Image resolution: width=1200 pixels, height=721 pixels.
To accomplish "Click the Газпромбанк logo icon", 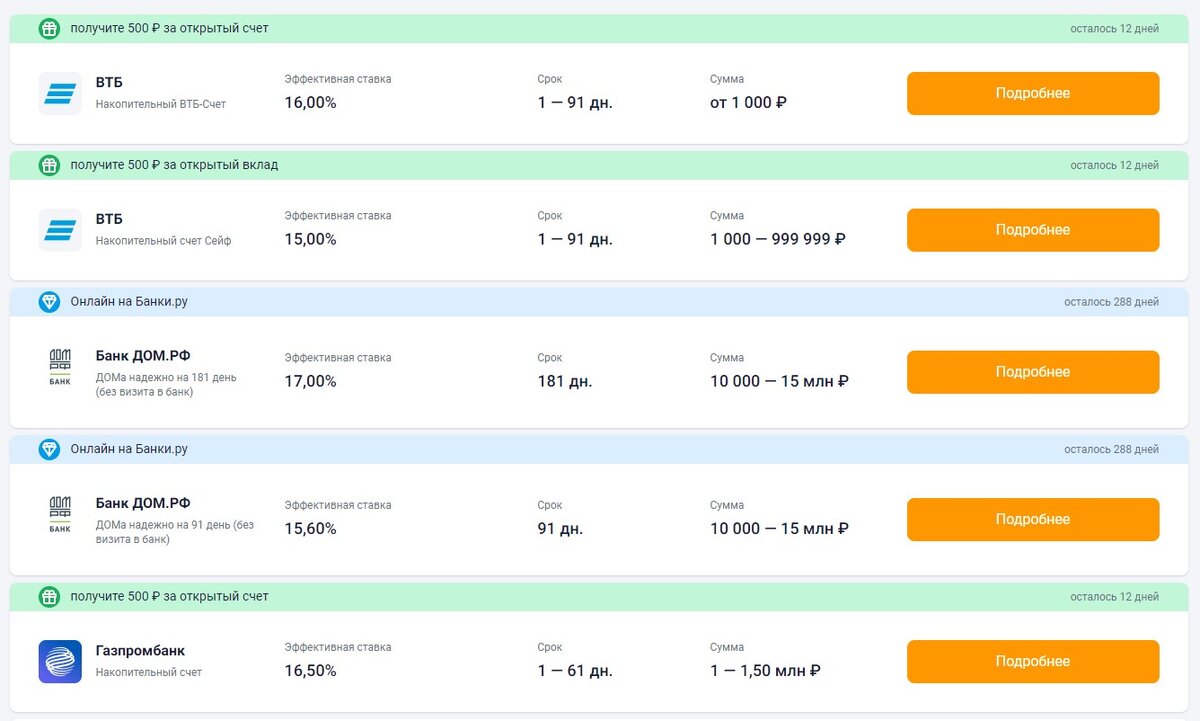I will [x=60, y=662].
